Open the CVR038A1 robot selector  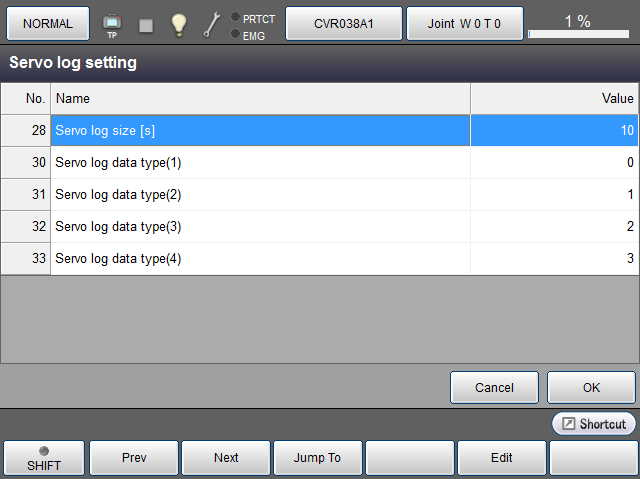coord(344,23)
